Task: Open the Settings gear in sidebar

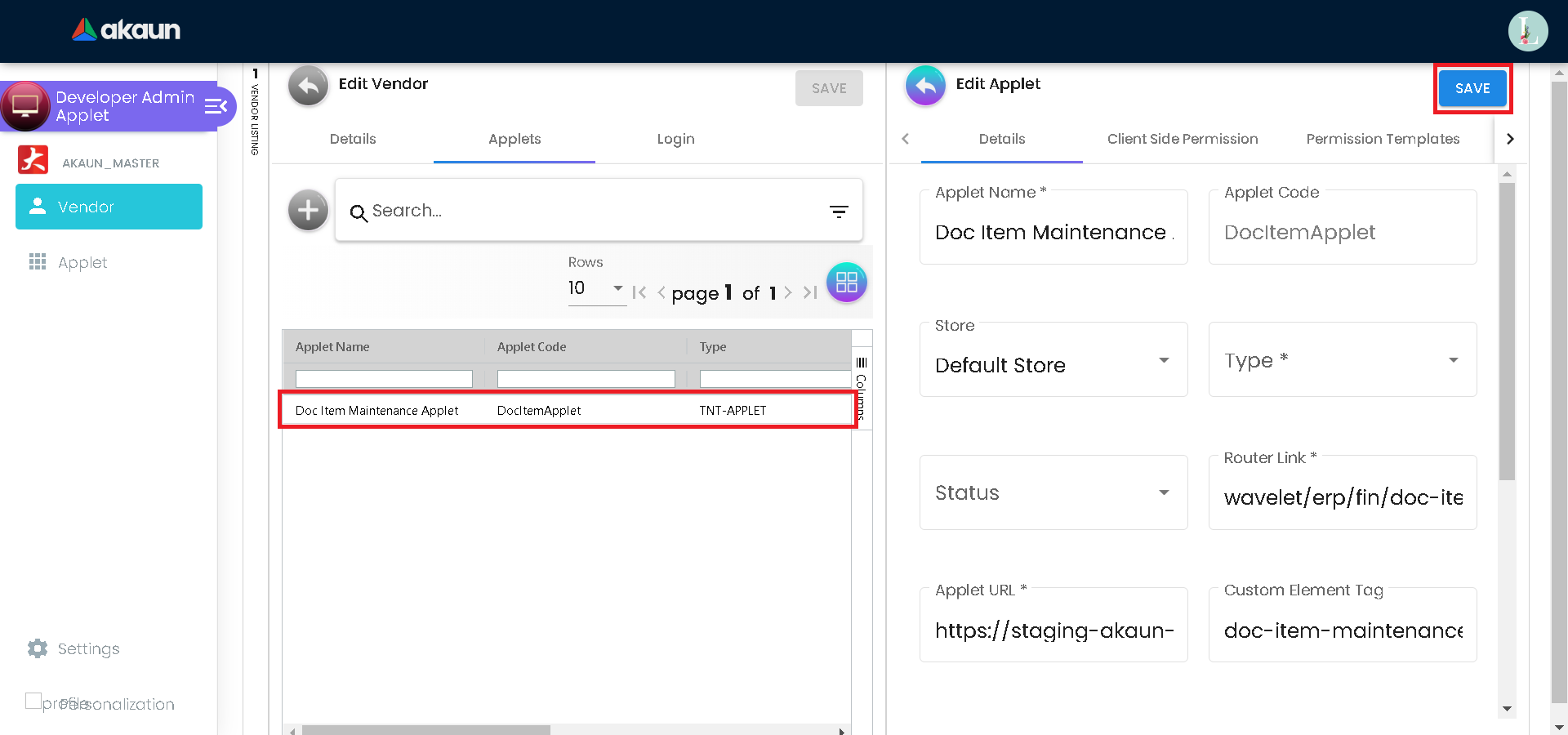Action: pos(38,648)
